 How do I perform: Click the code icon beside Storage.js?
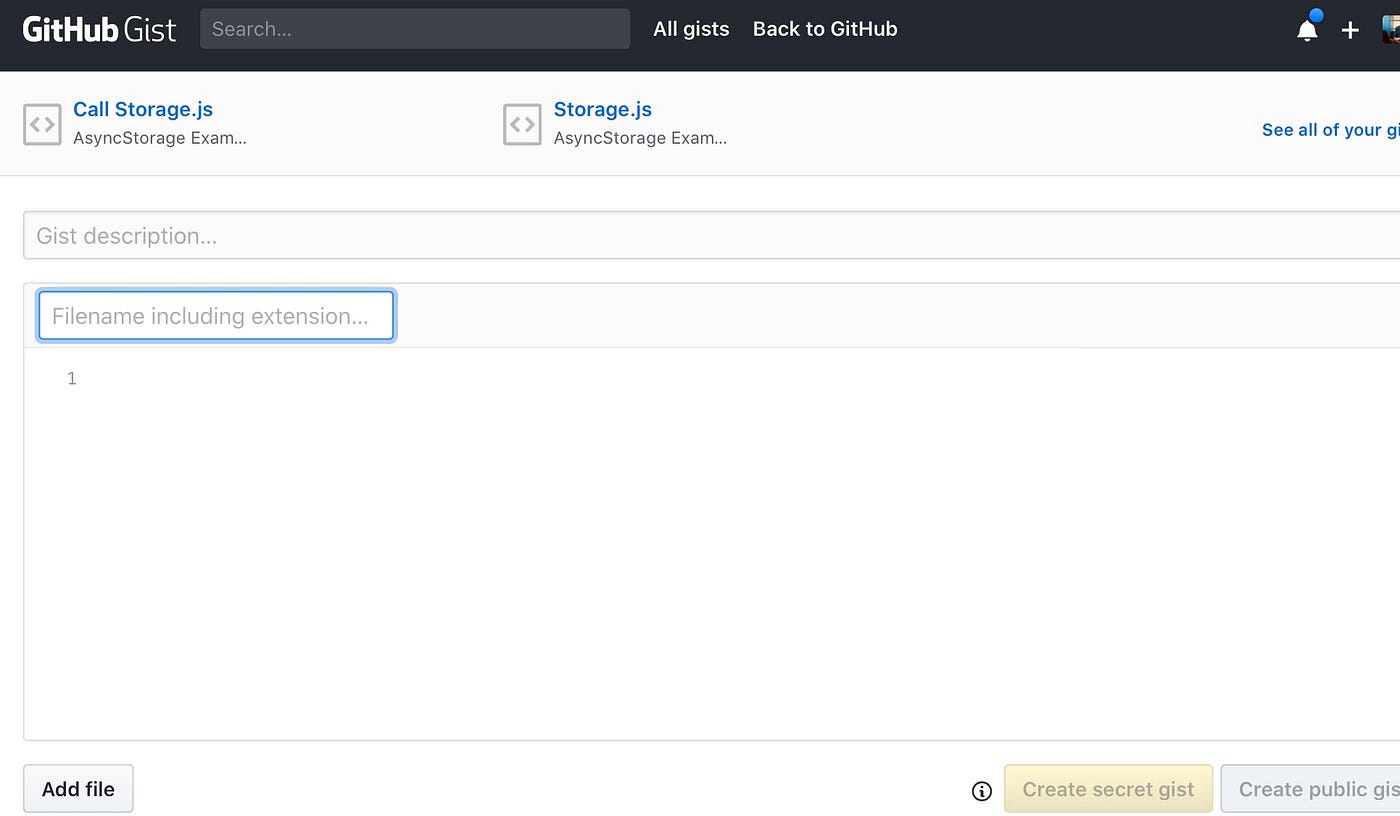(x=522, y=125)
